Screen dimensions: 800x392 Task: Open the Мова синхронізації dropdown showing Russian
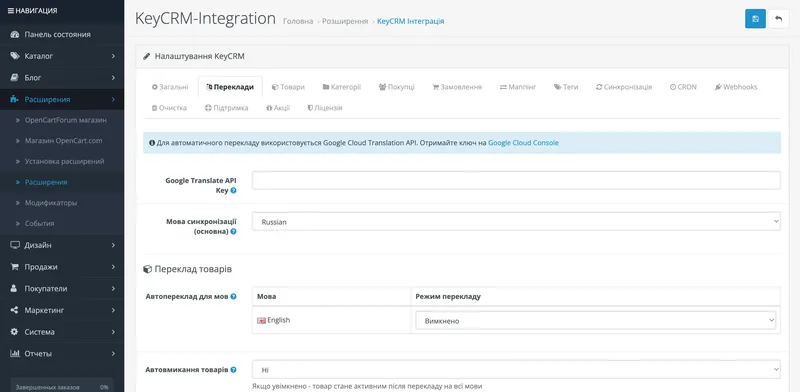(516, 222)
